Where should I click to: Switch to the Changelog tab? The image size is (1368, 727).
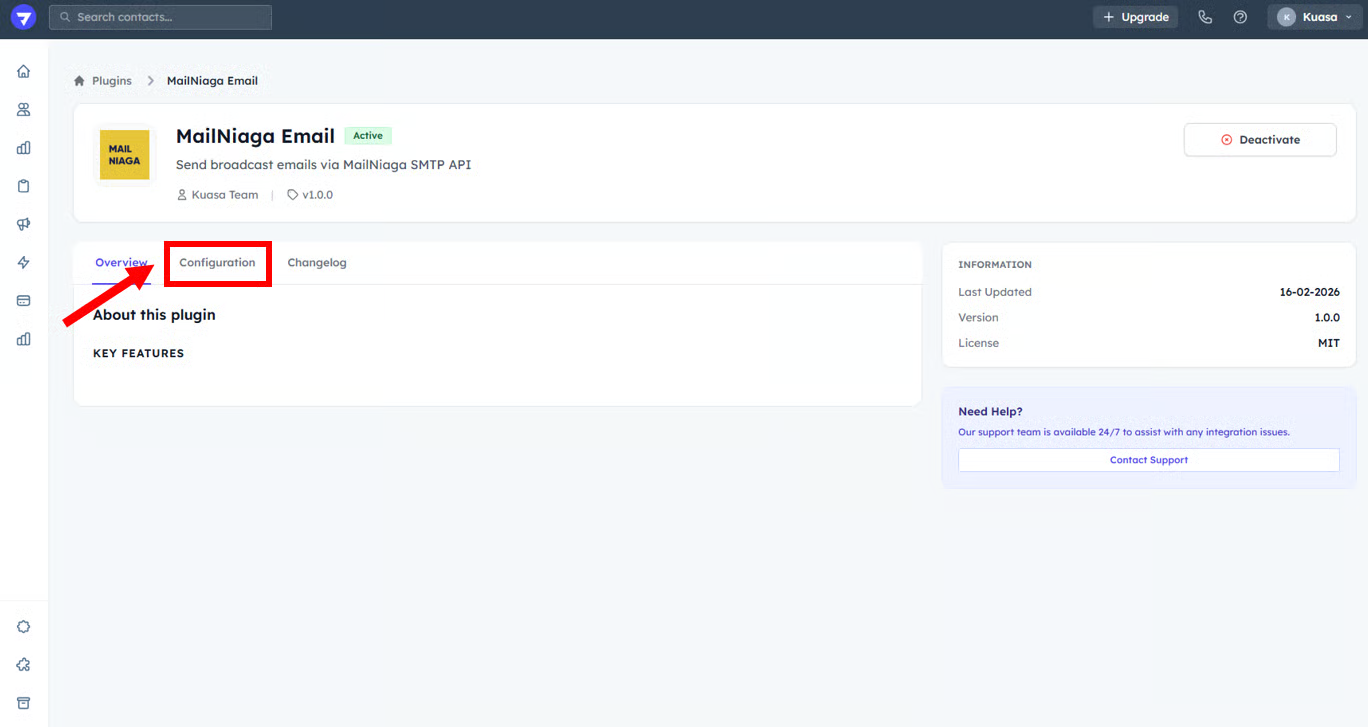(317, 263)
